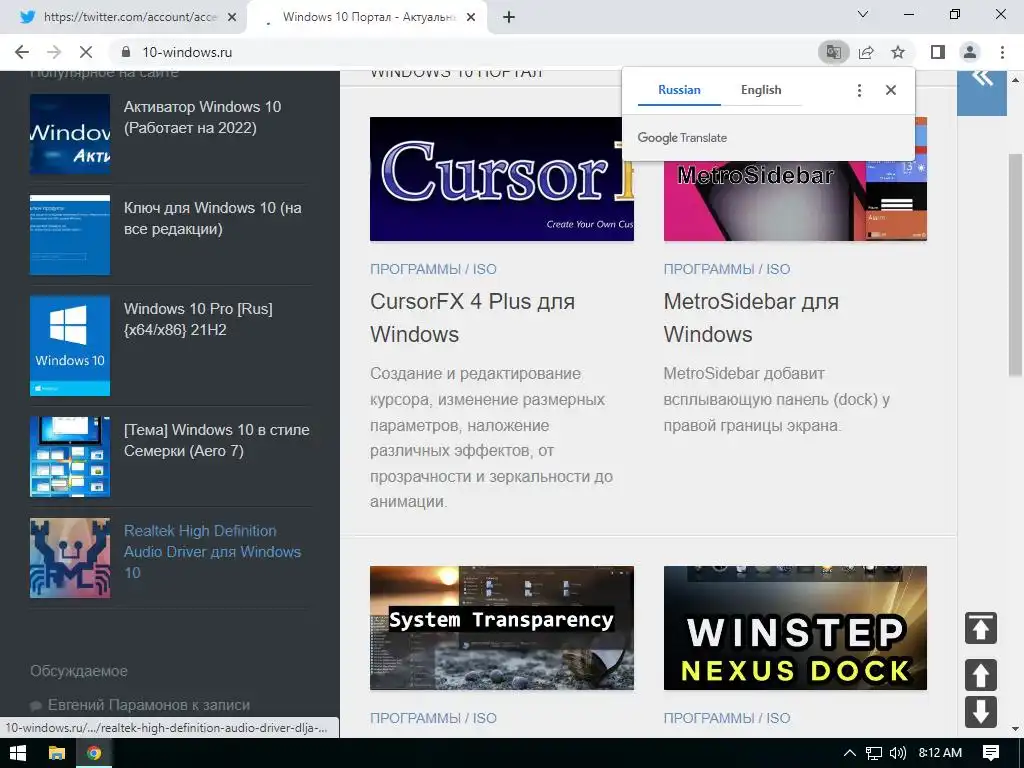Open the notification center icon
This screenshot has width=1024, height=768.
pos(991,753)
